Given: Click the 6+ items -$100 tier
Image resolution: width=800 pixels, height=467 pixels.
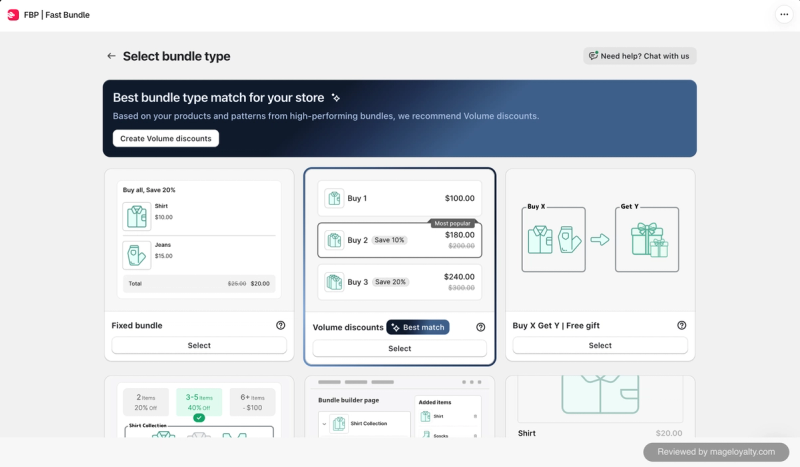Looking at the screenshot, I should click(x=253, y=402).
